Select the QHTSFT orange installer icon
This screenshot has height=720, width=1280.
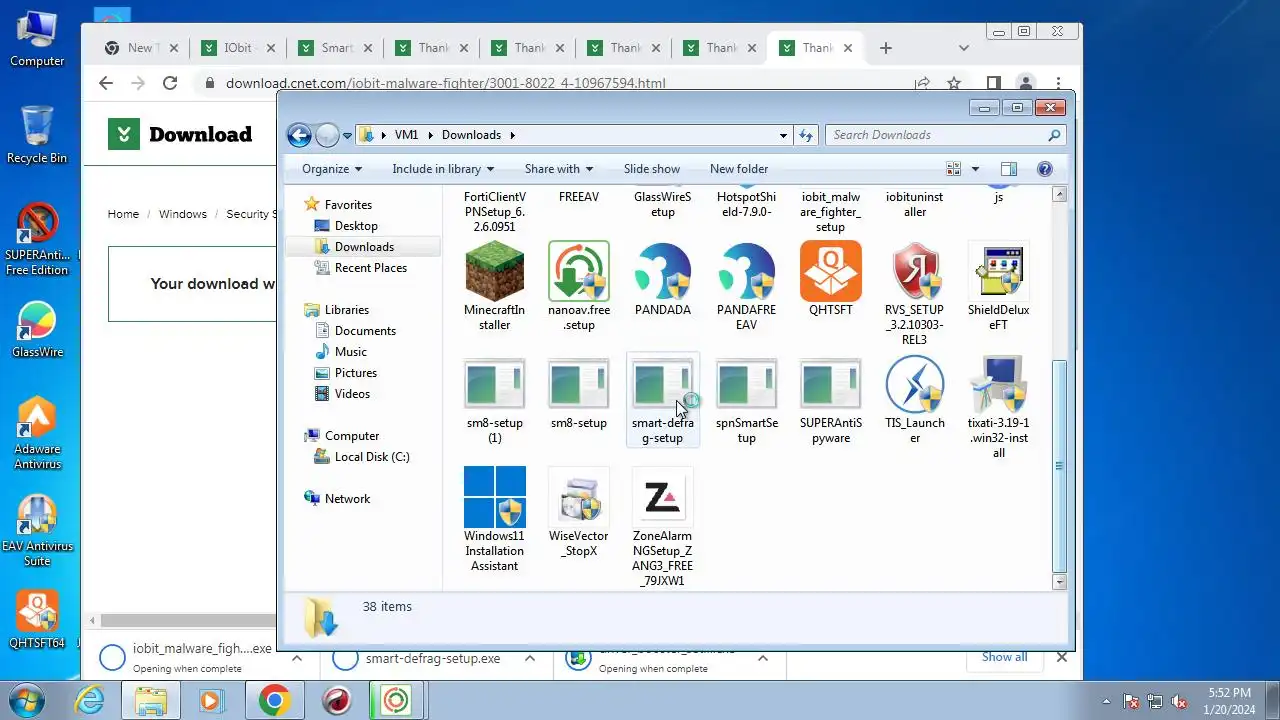[x=830, y=271]
